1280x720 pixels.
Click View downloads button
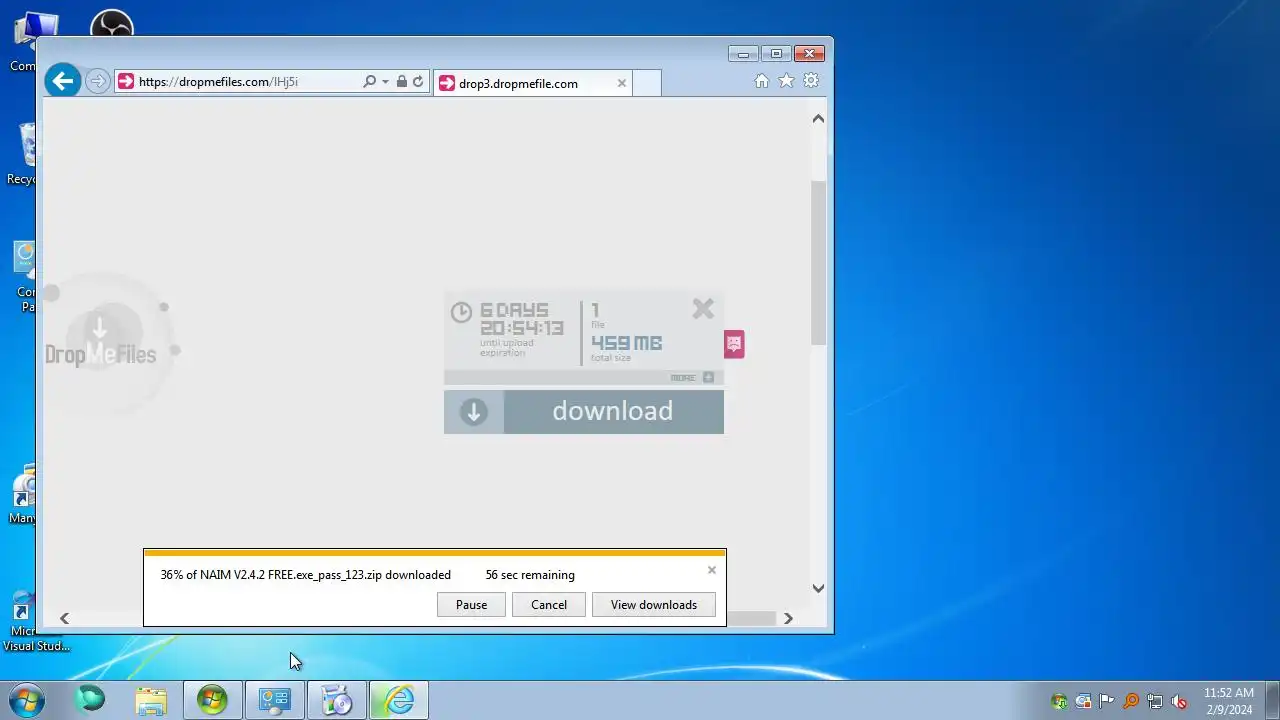click(654, 605)
